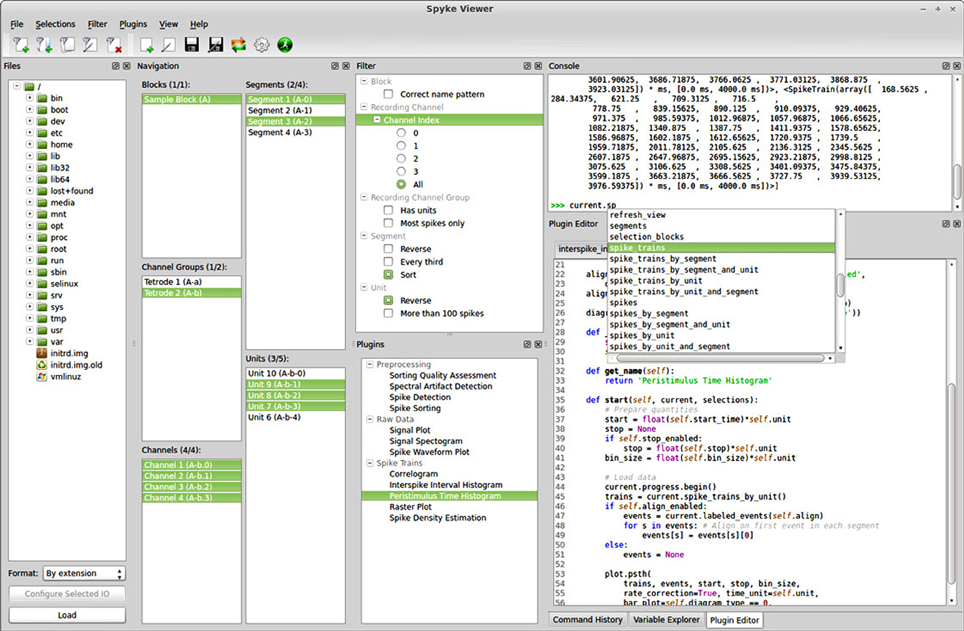
Task: Open plugin configuration gear icon
Action: [262, 45]
